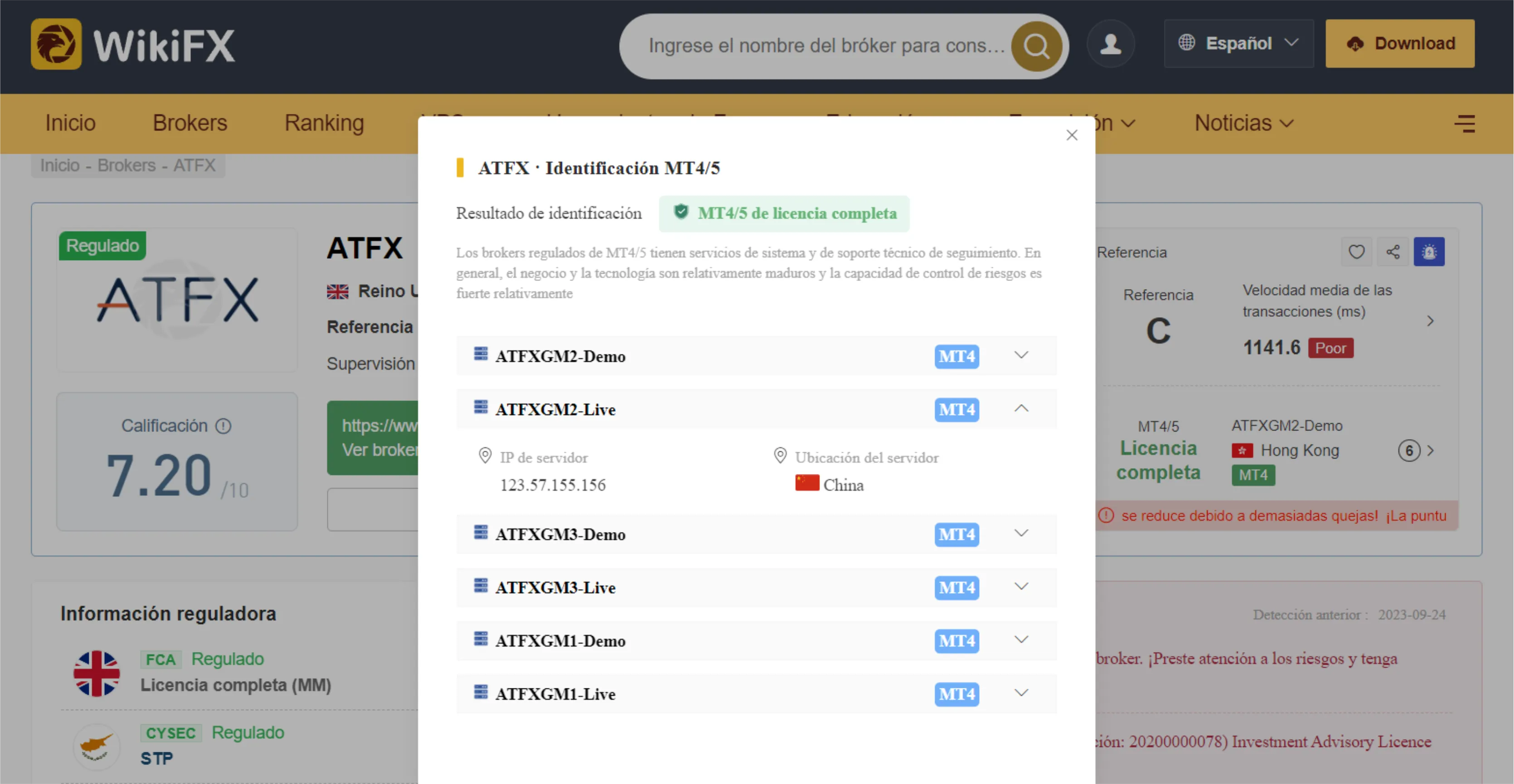The width and height of the screenshot is (1514, 784).
Task: Click the broker name search input
Action: [826, 46]
